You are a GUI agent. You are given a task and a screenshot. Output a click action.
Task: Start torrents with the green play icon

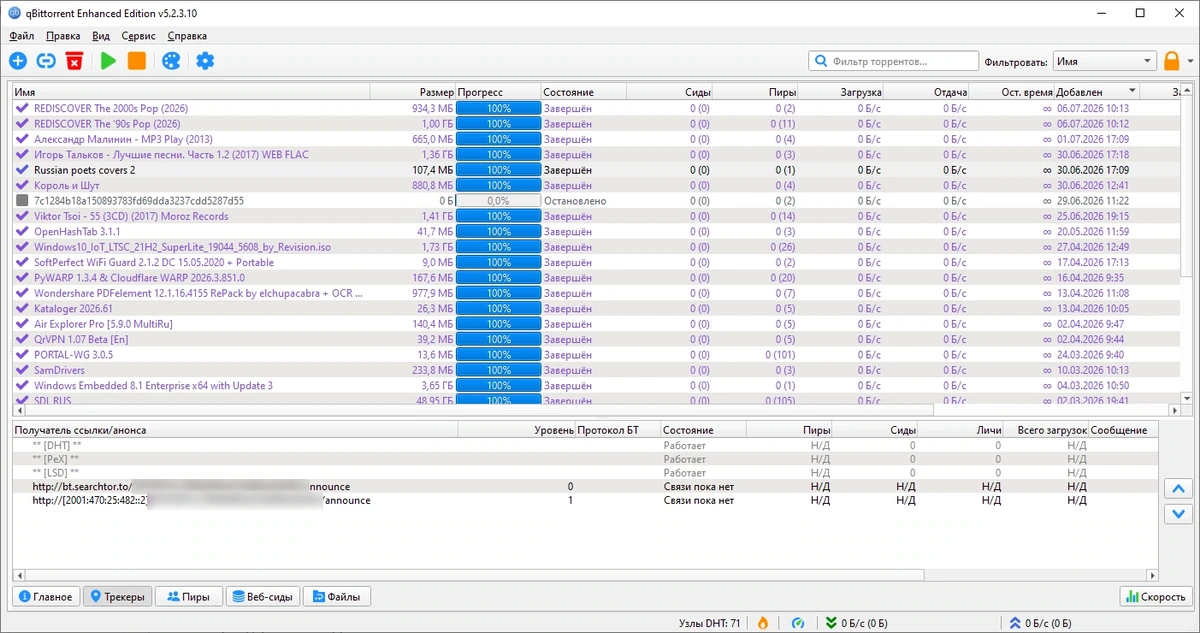pyautogui.click(x=108, y=61)
